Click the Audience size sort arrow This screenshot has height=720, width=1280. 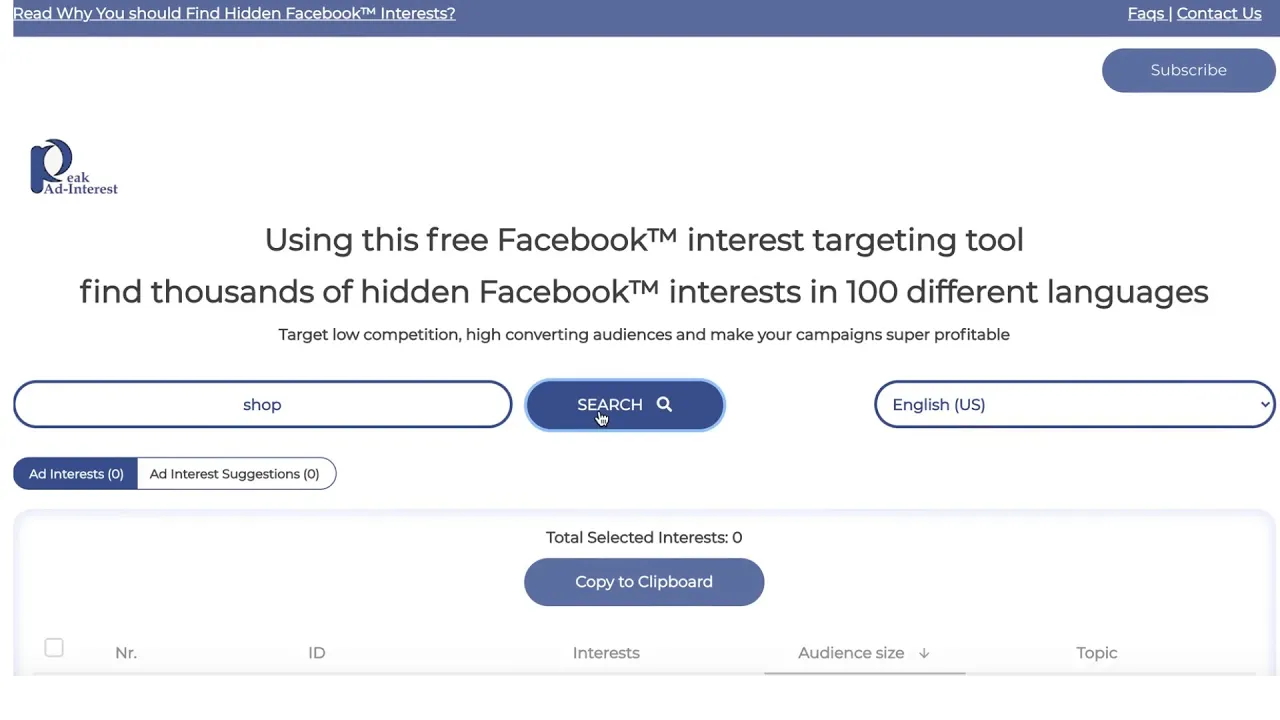point(924,653)
